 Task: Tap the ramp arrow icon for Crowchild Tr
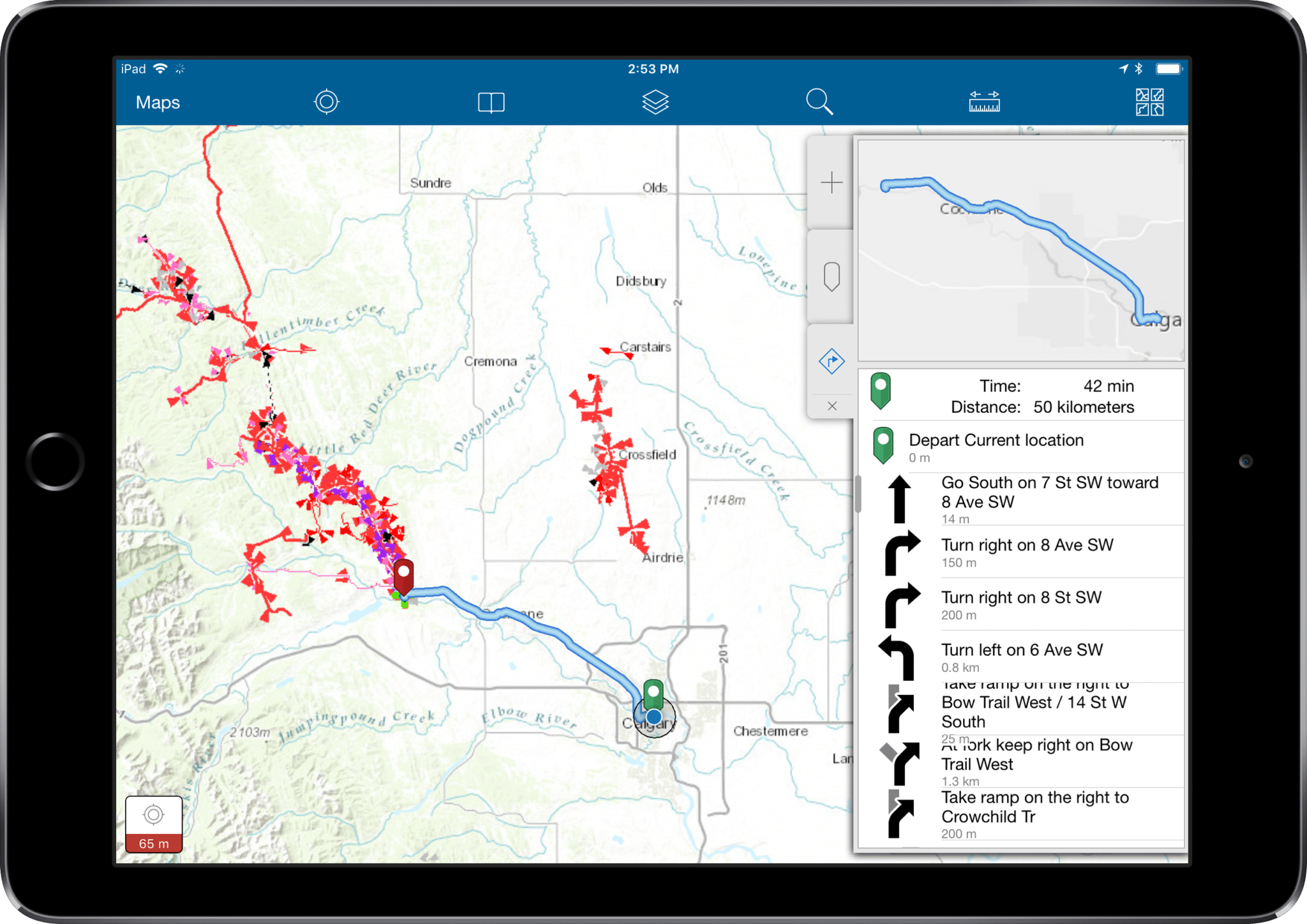click(900, 814)
